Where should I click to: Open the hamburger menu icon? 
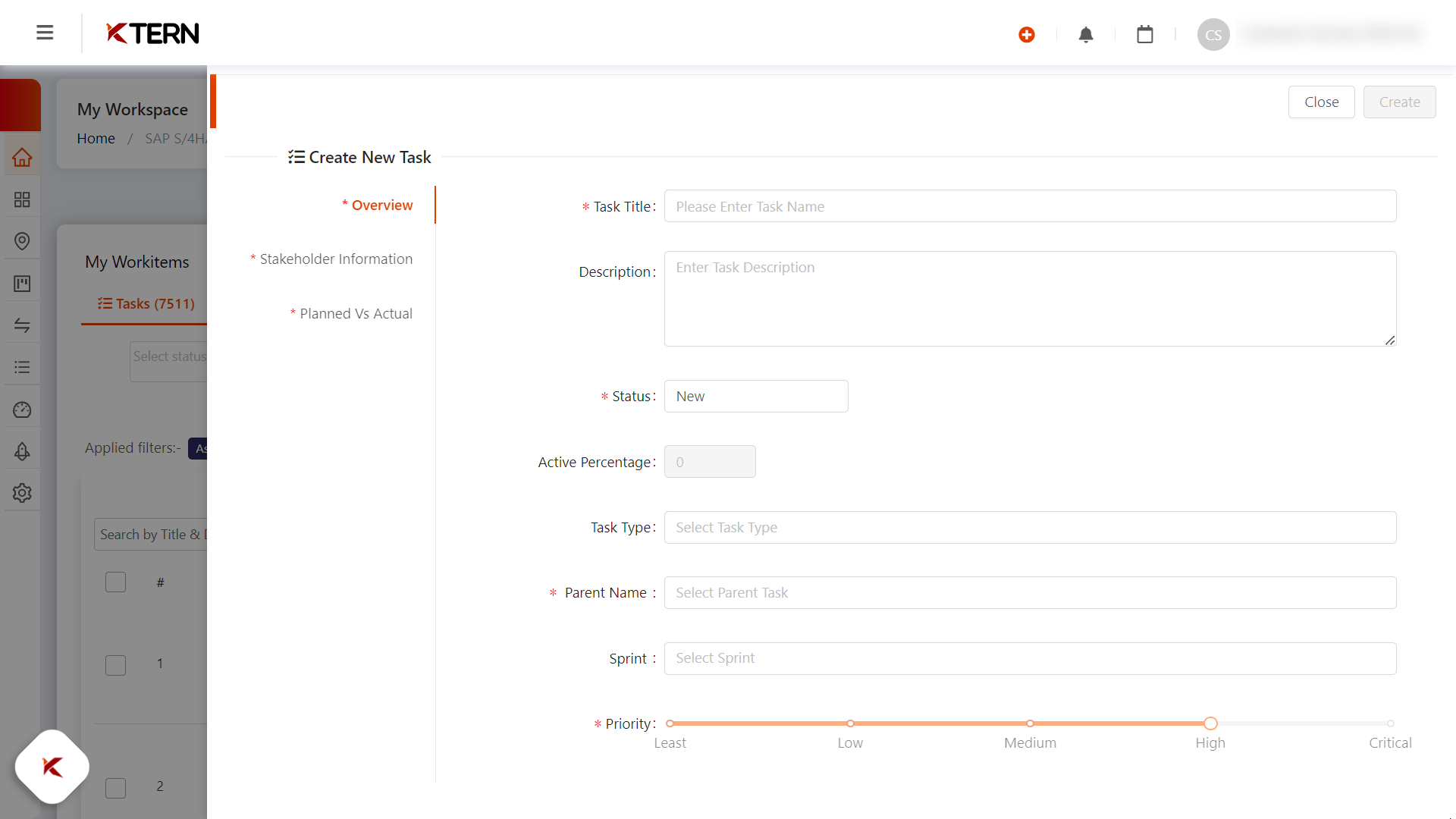pos(45,33)
